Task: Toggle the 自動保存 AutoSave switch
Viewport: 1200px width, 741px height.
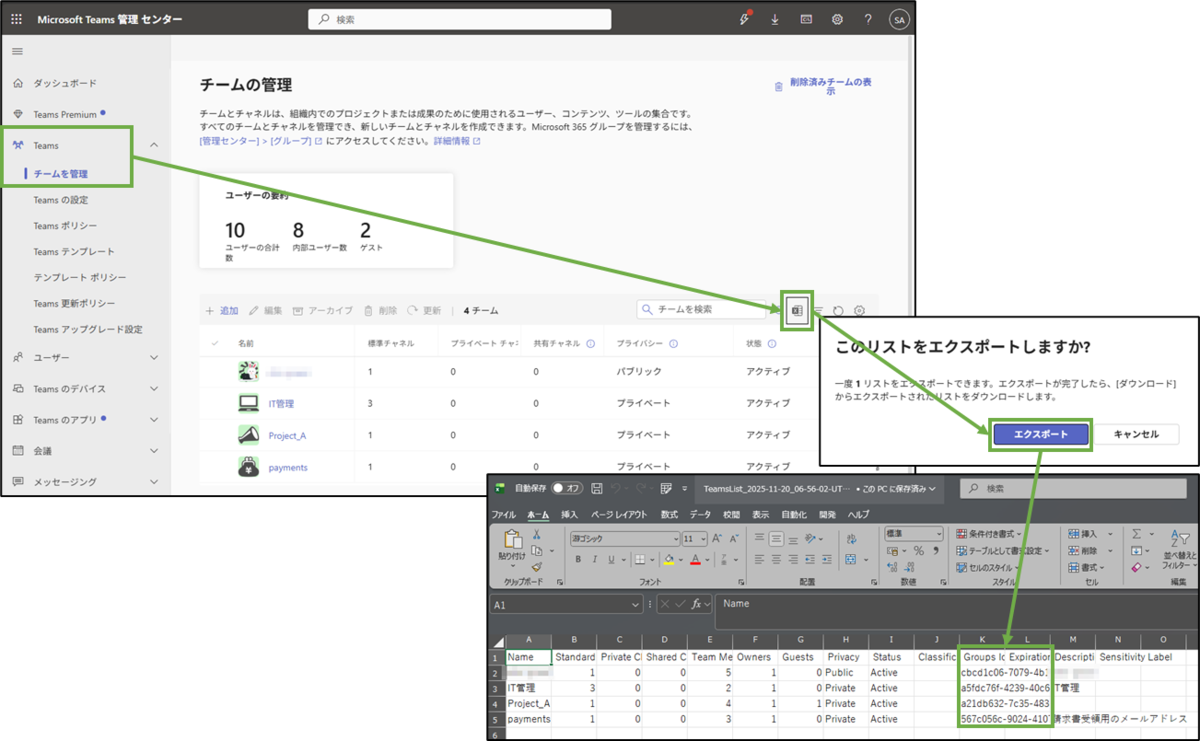Action: coord(567,489)
